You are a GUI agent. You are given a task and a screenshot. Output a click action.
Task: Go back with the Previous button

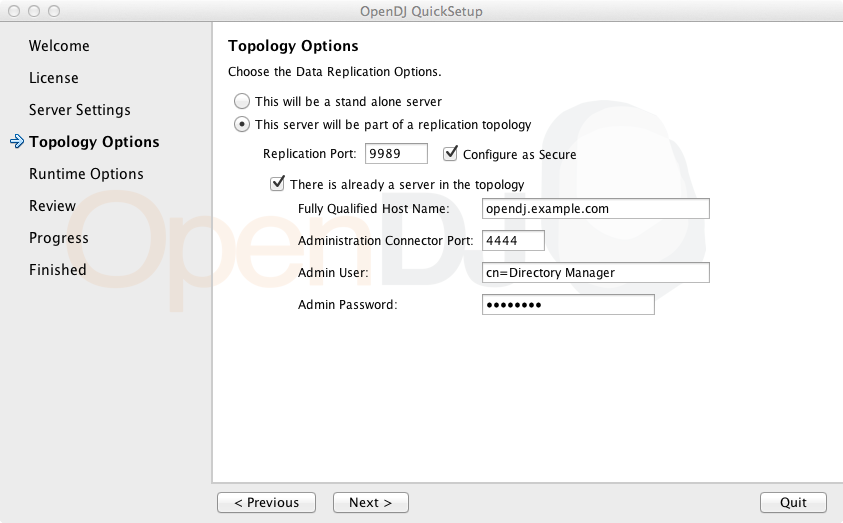tap(267, 503)
